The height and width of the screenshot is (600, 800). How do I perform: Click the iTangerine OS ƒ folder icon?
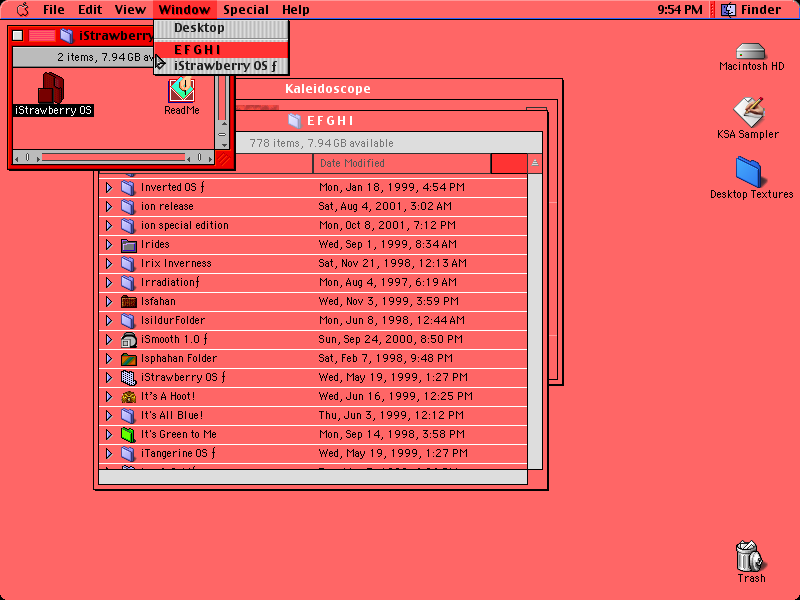[128, 453]
